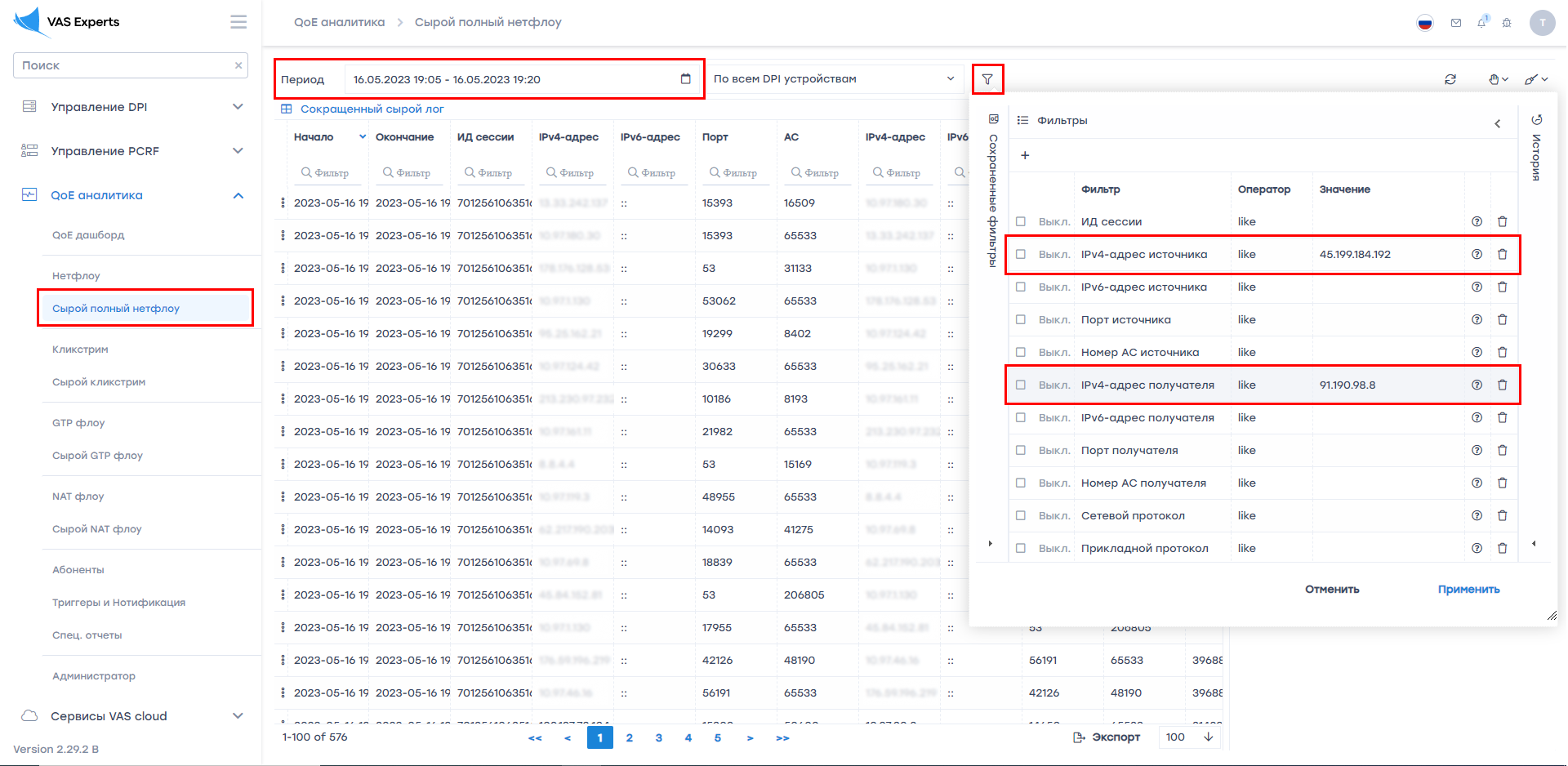1568x766 pixels.
Task: Click the Применить button
Action: tap(1468, 590)
